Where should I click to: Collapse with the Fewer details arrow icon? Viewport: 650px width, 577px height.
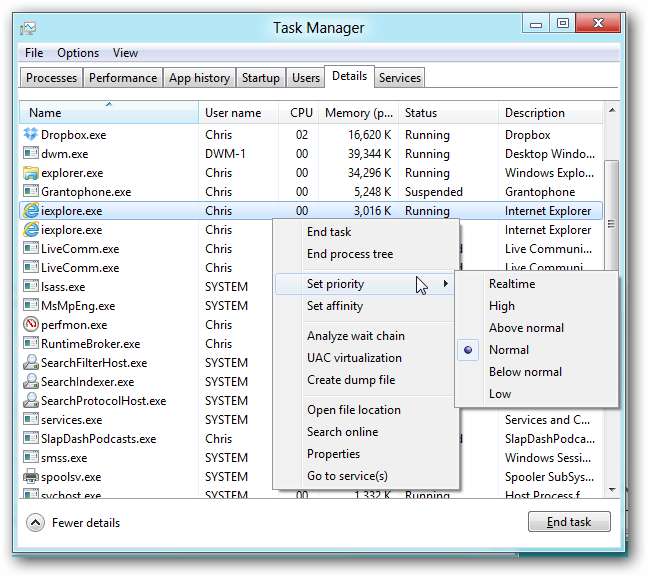coord(36,523)
